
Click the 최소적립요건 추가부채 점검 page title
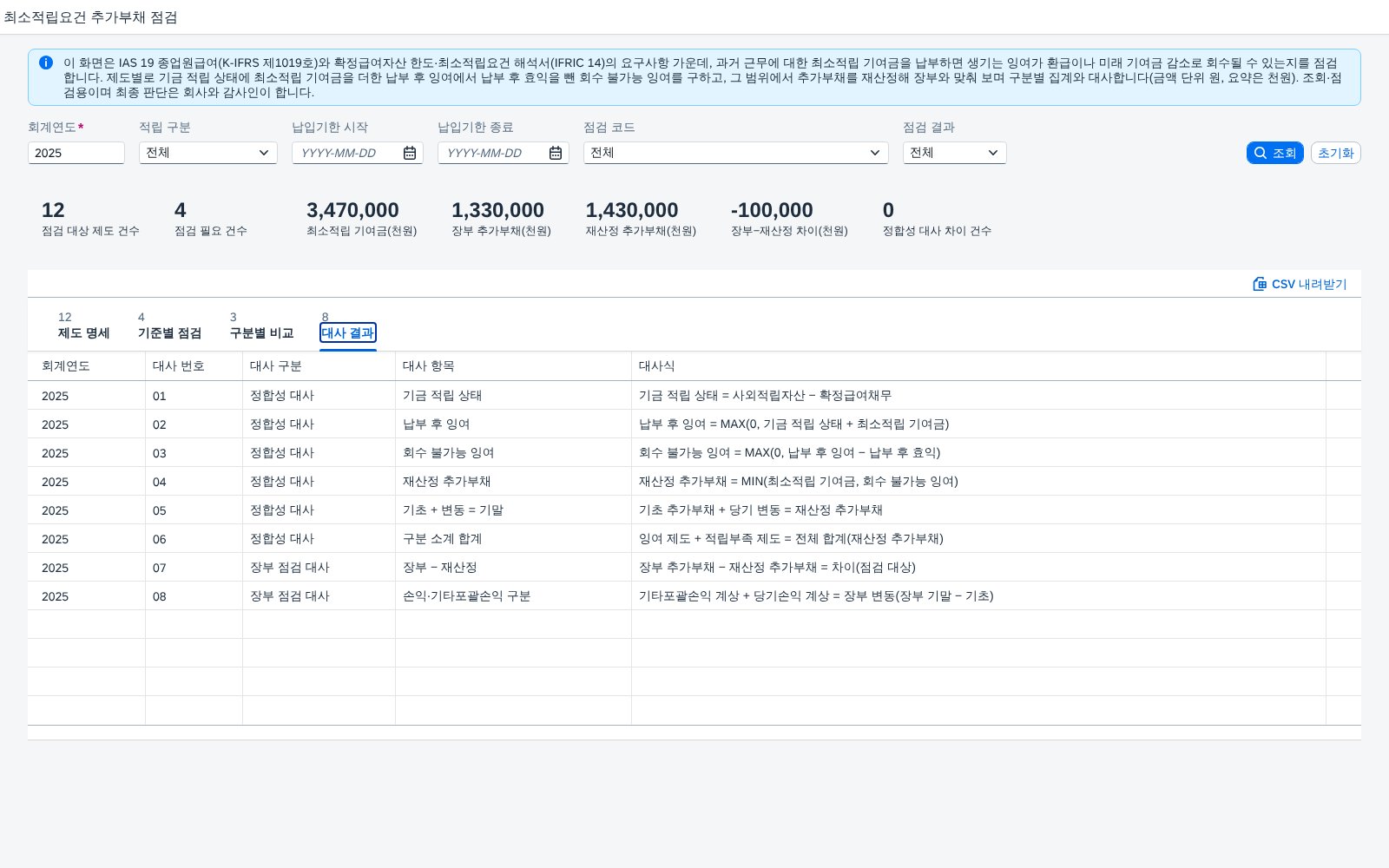(x=90, y=17)
